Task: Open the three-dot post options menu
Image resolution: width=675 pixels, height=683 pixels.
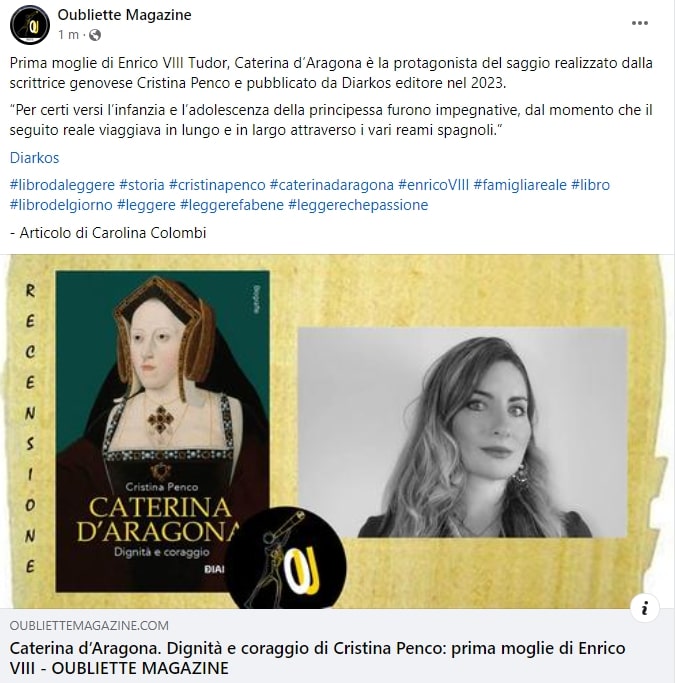Action: 639,23
